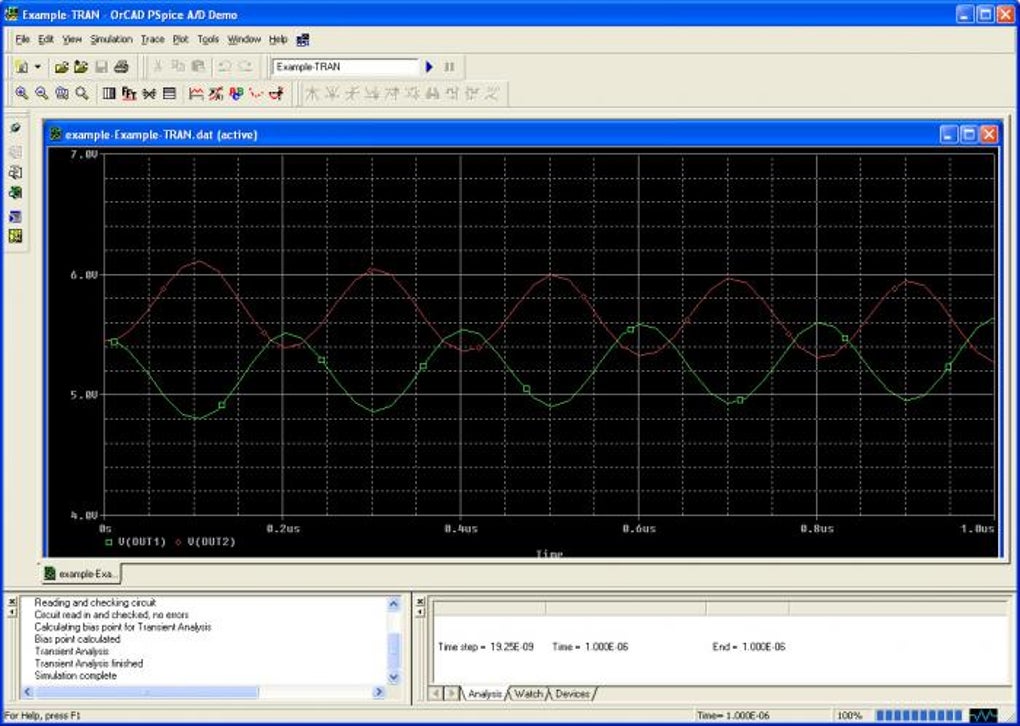
Task: Run the simulation with the blue play arrow
Action: coord(429,67)
